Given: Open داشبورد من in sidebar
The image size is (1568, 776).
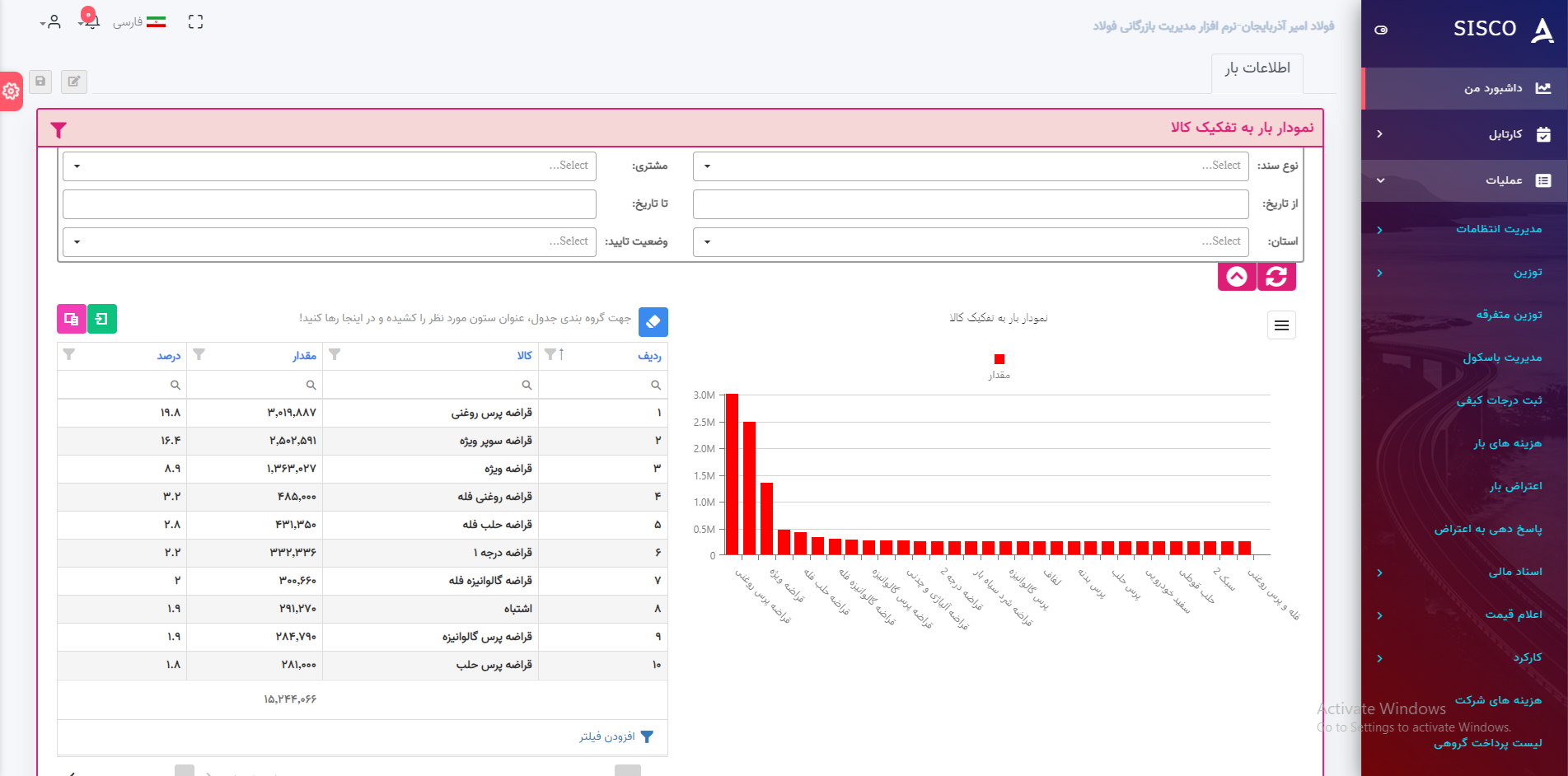Looking at the screenshot, I should click(1465, 88).
